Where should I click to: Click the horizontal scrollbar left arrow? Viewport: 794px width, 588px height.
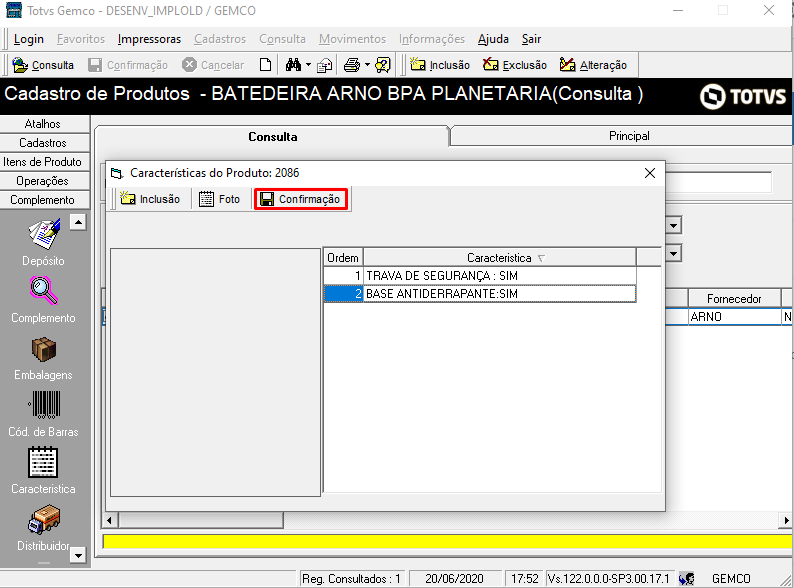(109, 520)
